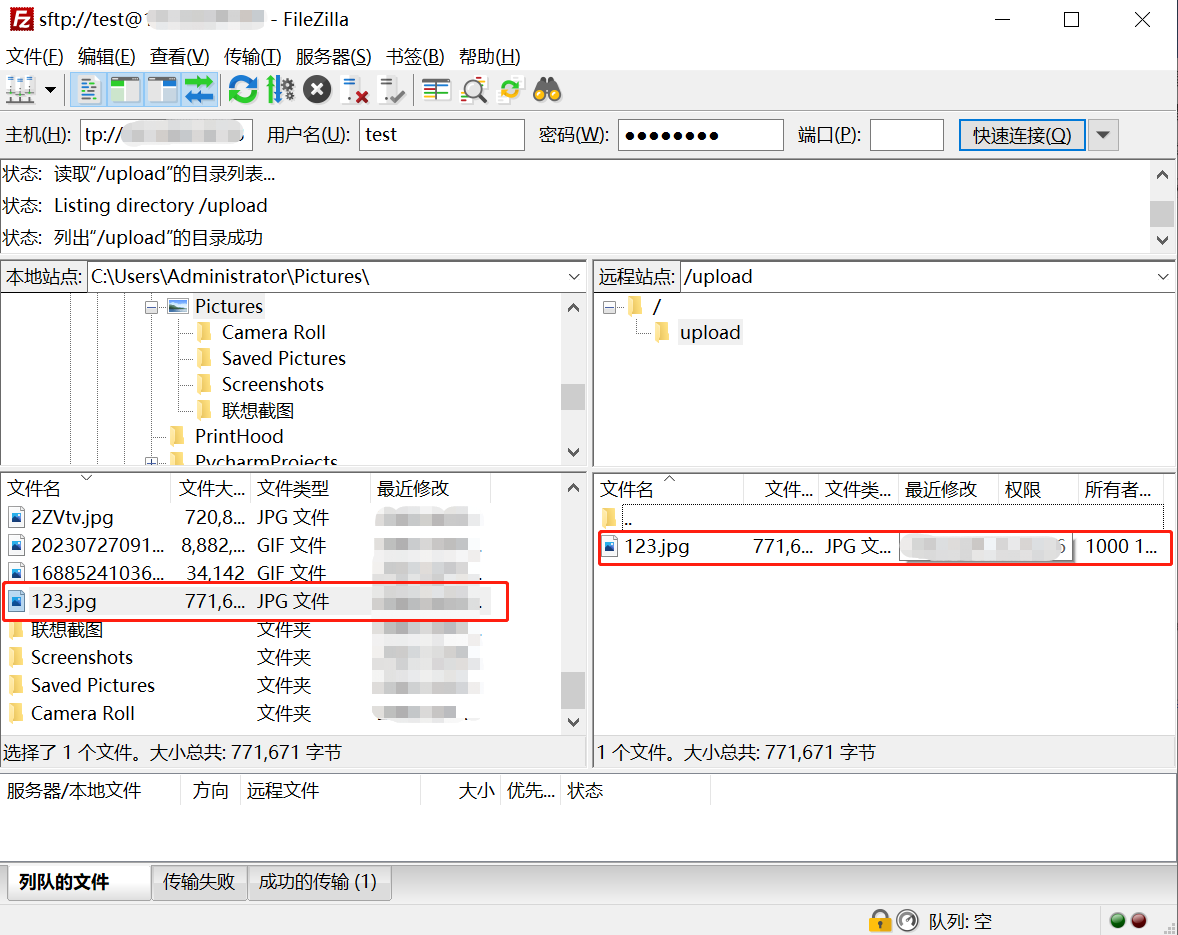Collapse the remote root folder node
The image size is (1178, 935).
coord(609,307)
